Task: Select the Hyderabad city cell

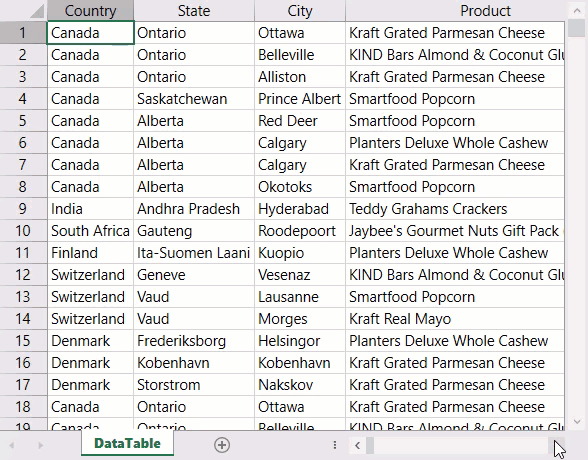Action: click(300, 209)
